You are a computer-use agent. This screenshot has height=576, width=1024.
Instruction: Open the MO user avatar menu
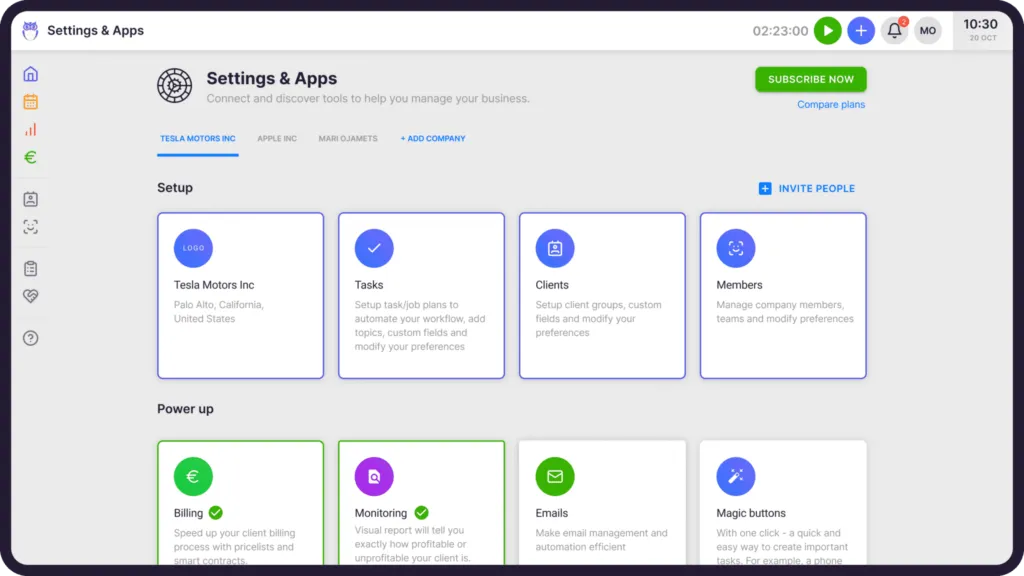pos(927,31)
